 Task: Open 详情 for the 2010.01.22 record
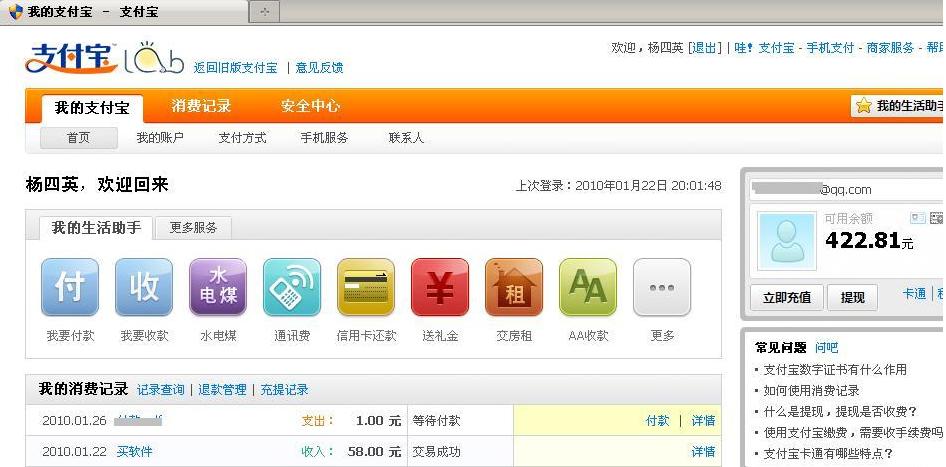(703, 451)
